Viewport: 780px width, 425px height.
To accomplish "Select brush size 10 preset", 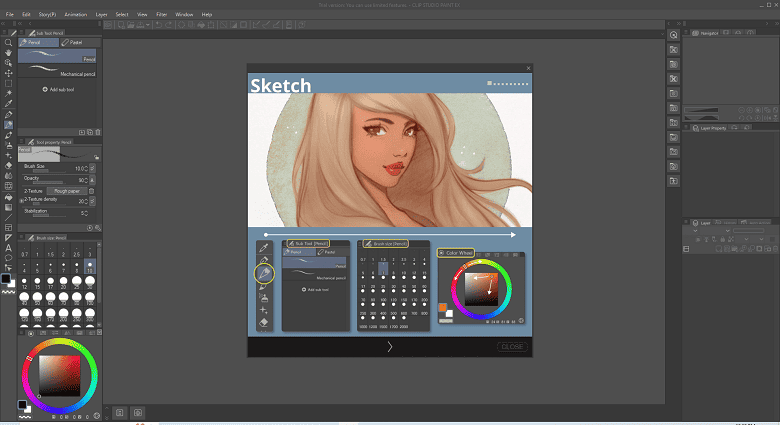I will tap(90, 266).
